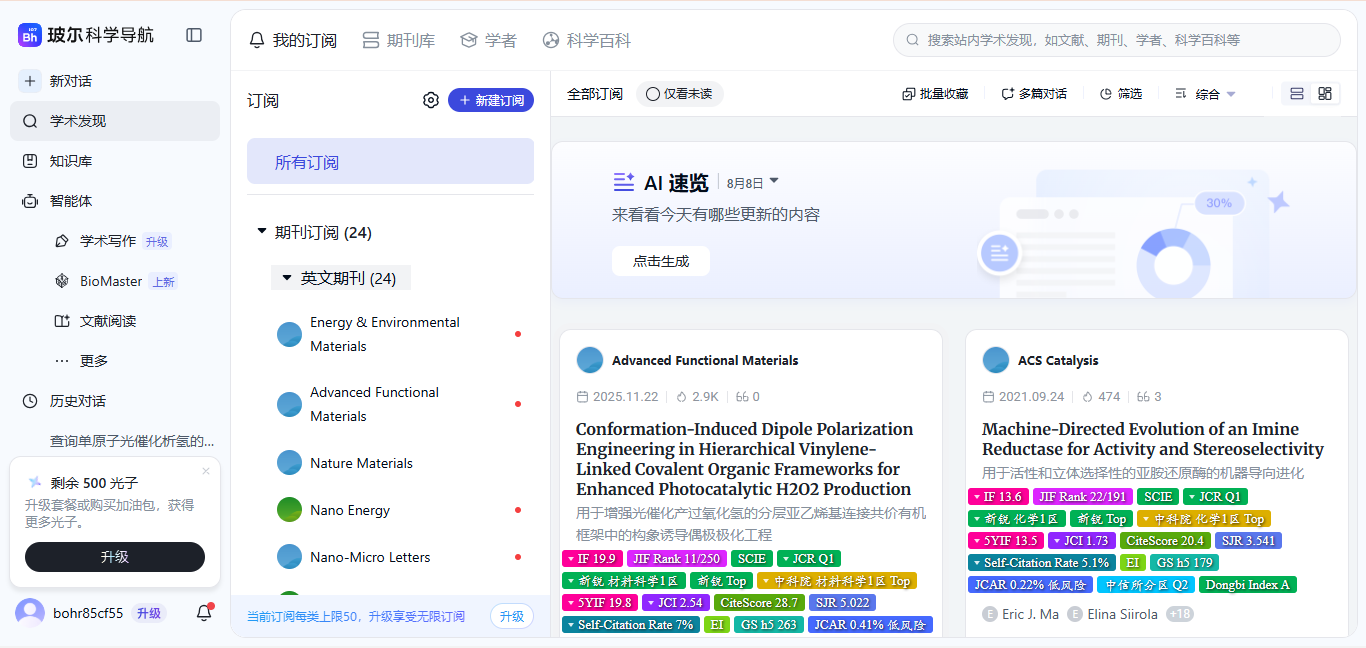Open the 综合 sort dropdown
This screenshot has width=1366, height=648.
(x=1206, y=94)
